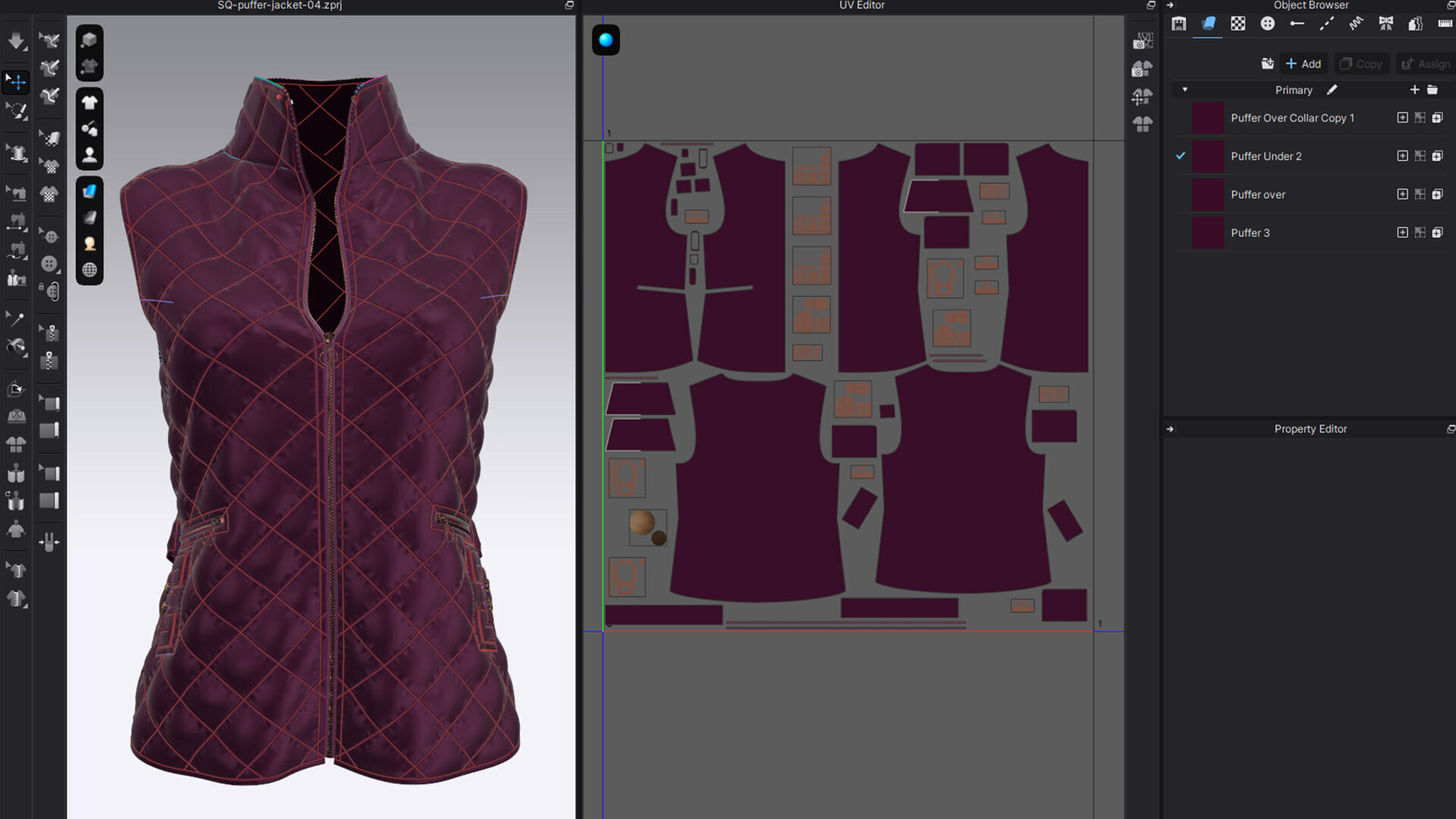The width and height of the screenshot is (1456, 819).
Task: Select the Puffer Under 2 fabric row
Action: coord(1312,155)
